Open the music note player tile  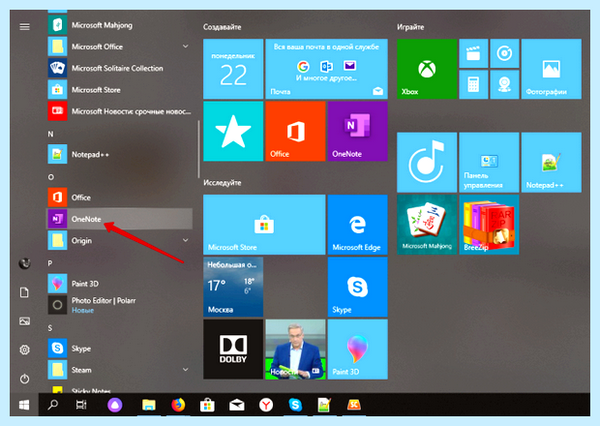tap(427, 162)
